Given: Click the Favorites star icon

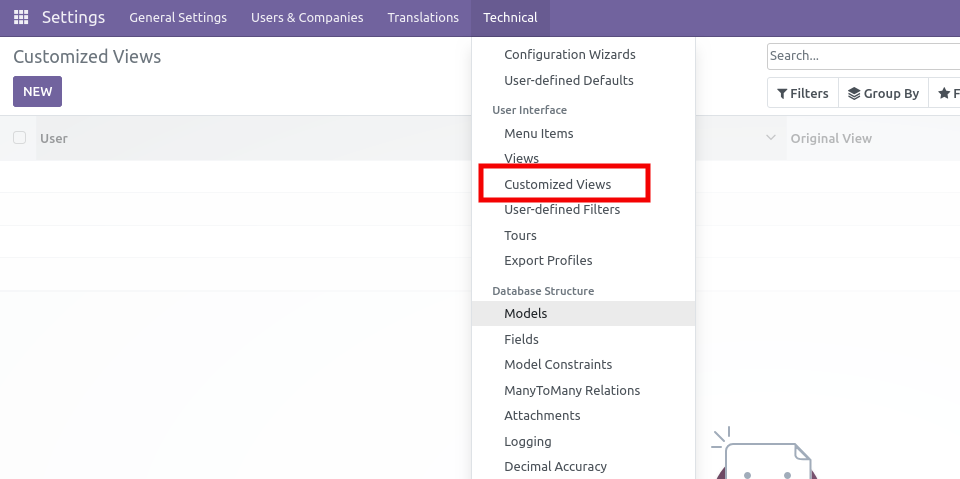Looking at the screenshot, I should pyautogui.click(x=944, y=93).
